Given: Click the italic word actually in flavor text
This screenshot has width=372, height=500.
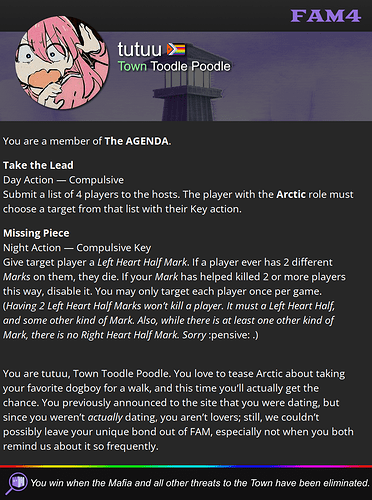Looking at the screenshot, I should tap(105, 417).
